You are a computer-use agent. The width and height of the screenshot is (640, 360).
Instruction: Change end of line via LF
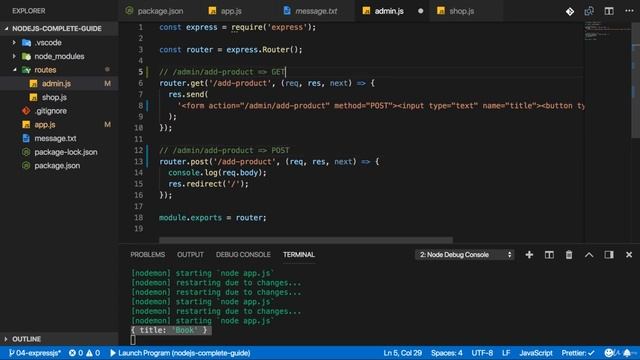tap(506, 353)
